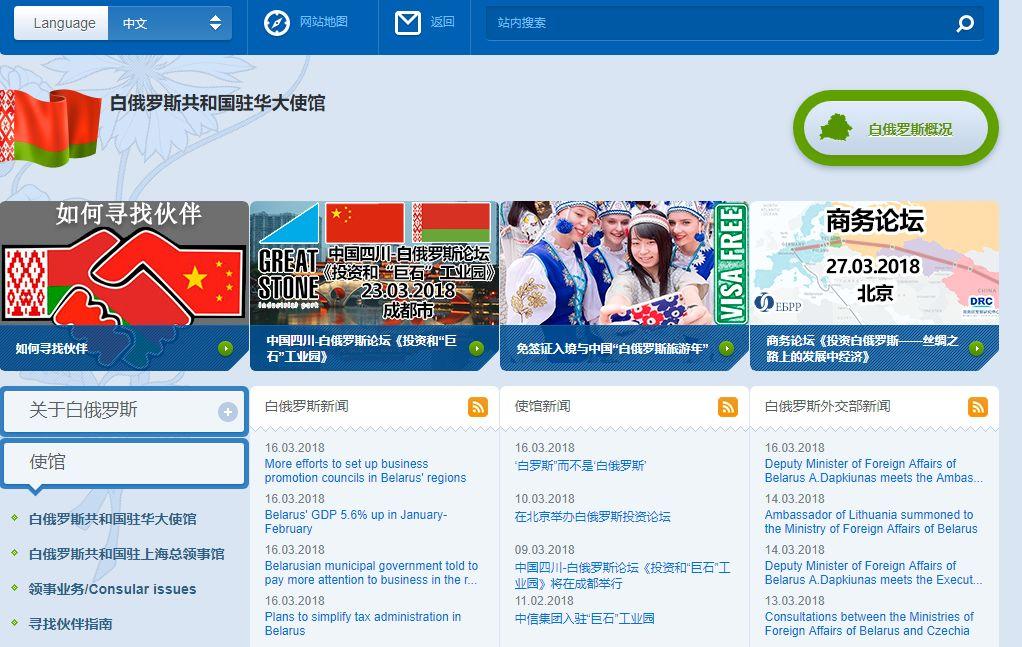1022x647 pixels.
Task: Open Great Stone Sichuan forum banner image
Action: [374, 262]
